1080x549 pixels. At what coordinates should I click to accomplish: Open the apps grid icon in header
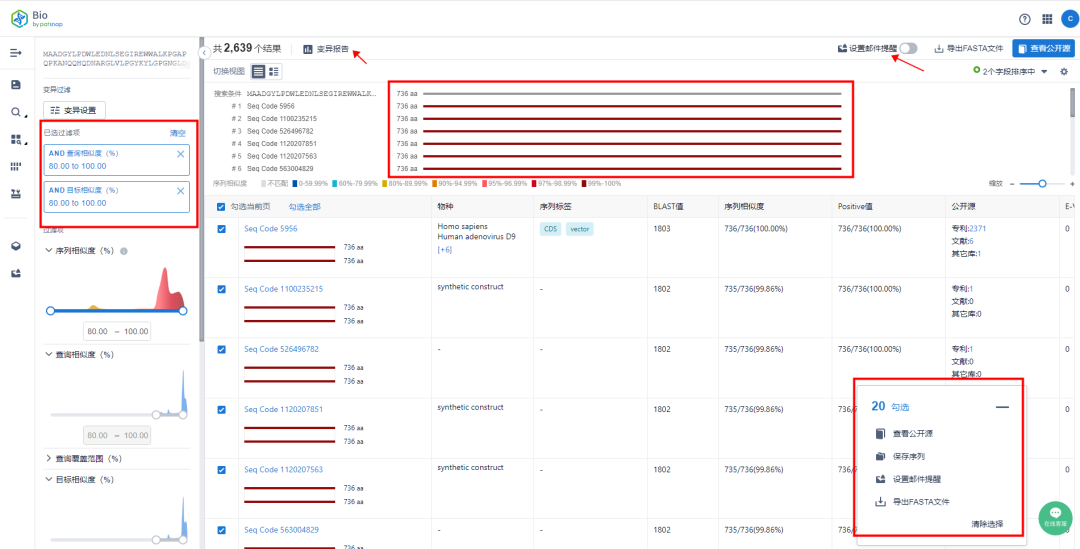point(1047,19)
